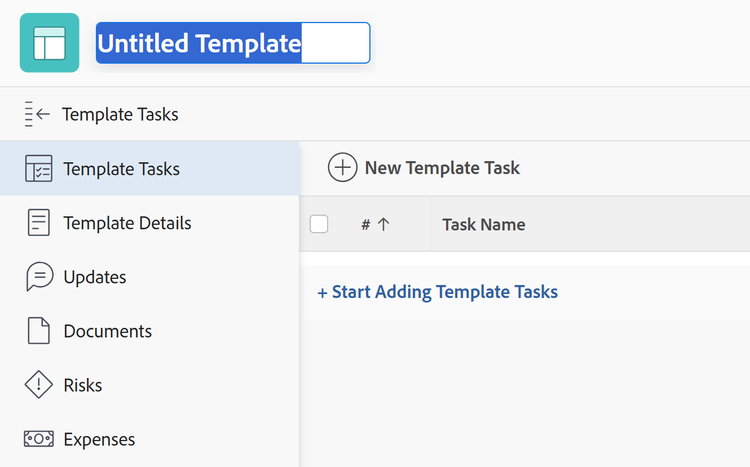Open the Documents section
Viewport: 750px width, 467px height.
coord(107,331)
